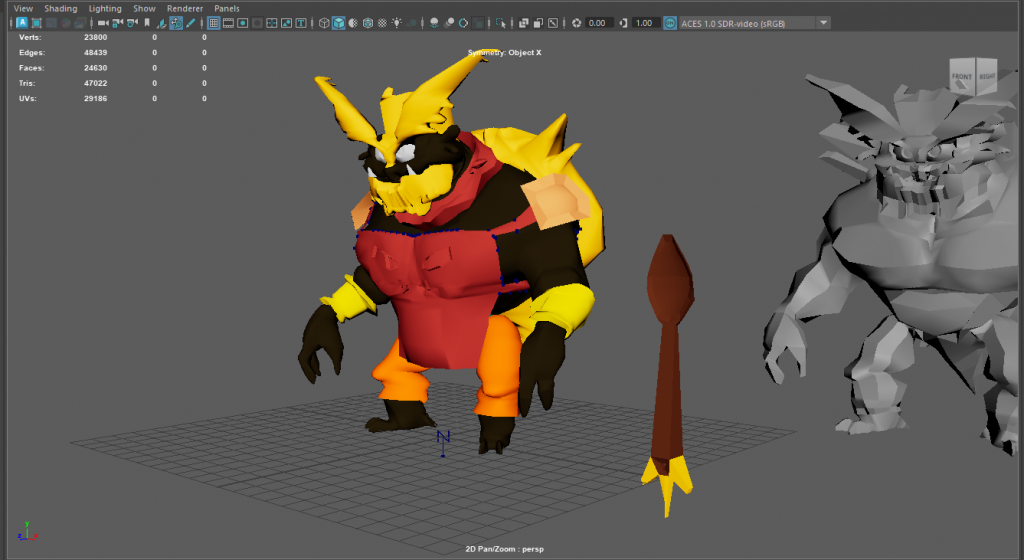Click the Exposure value field 0.00
The width and height of the screenshot is (1024, 560).
pos(598,23)
